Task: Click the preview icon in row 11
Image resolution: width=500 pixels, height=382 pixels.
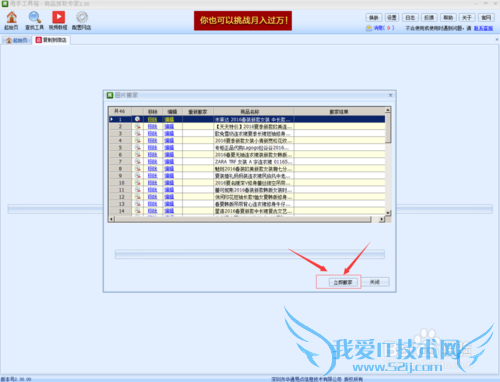Action: [x=137, y=190]
